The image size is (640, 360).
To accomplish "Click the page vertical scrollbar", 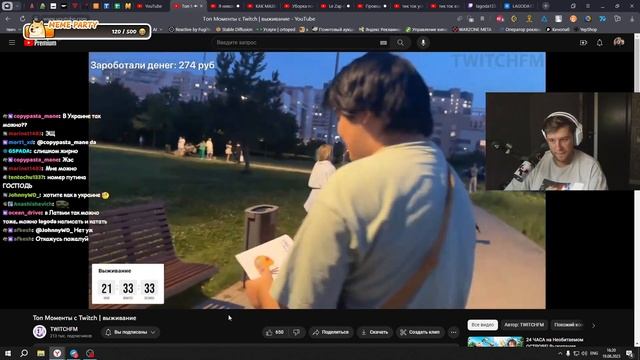I will tap(637, 190).
